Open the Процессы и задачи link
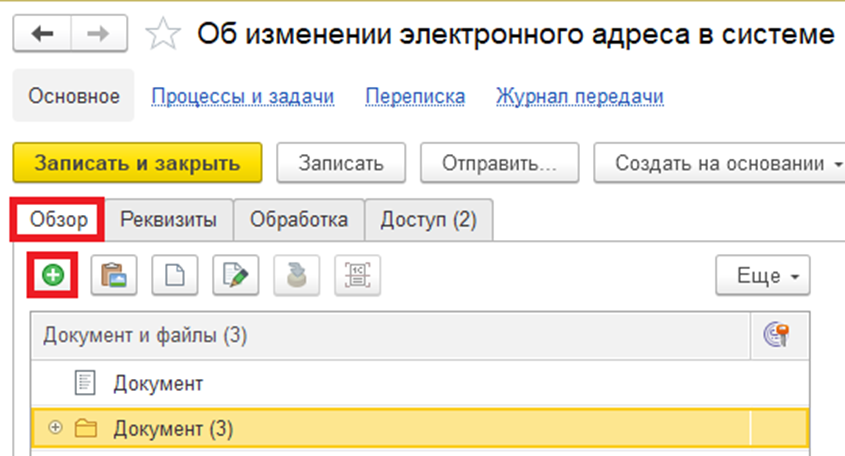 [242, 97]
